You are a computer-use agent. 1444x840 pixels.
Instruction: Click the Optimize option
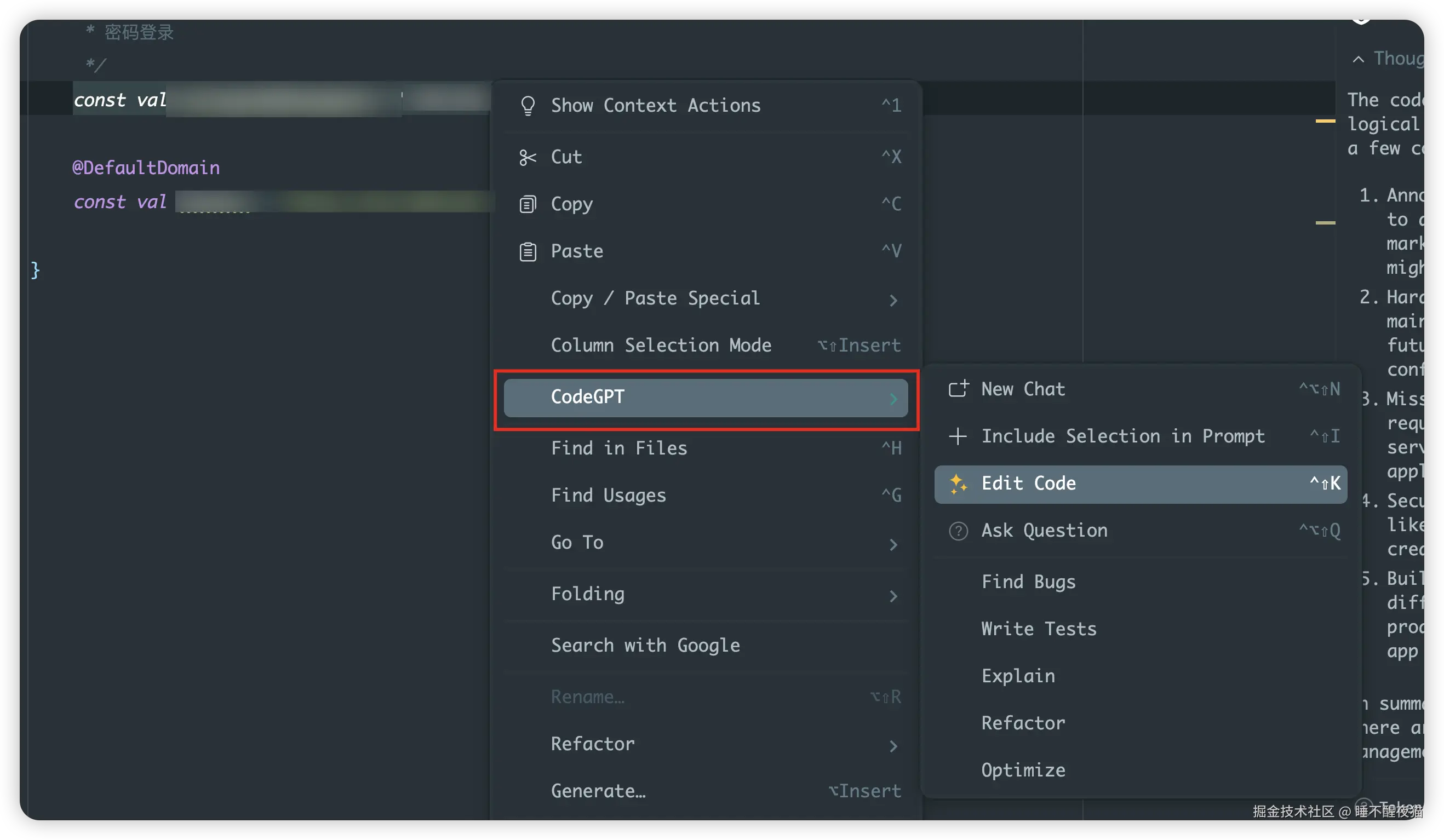[1023, 769]
